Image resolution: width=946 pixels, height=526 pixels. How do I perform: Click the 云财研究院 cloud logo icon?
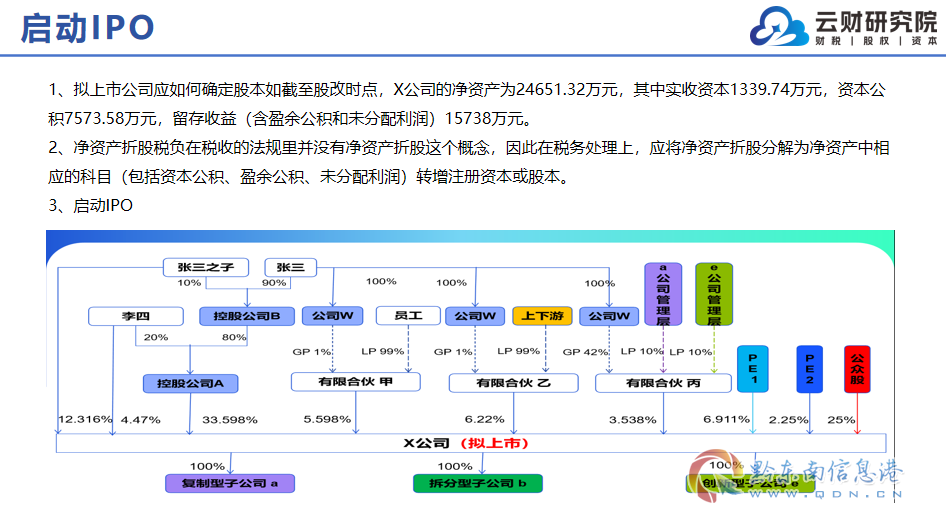(x=779, y=27)
